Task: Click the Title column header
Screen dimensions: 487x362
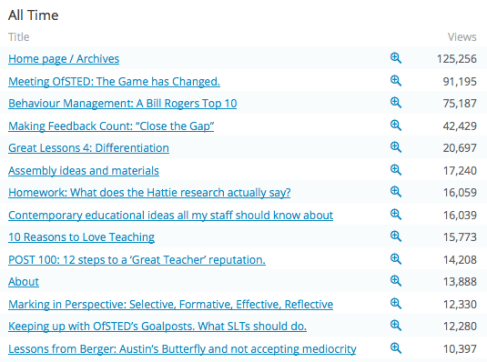Action: pos(19,37)
